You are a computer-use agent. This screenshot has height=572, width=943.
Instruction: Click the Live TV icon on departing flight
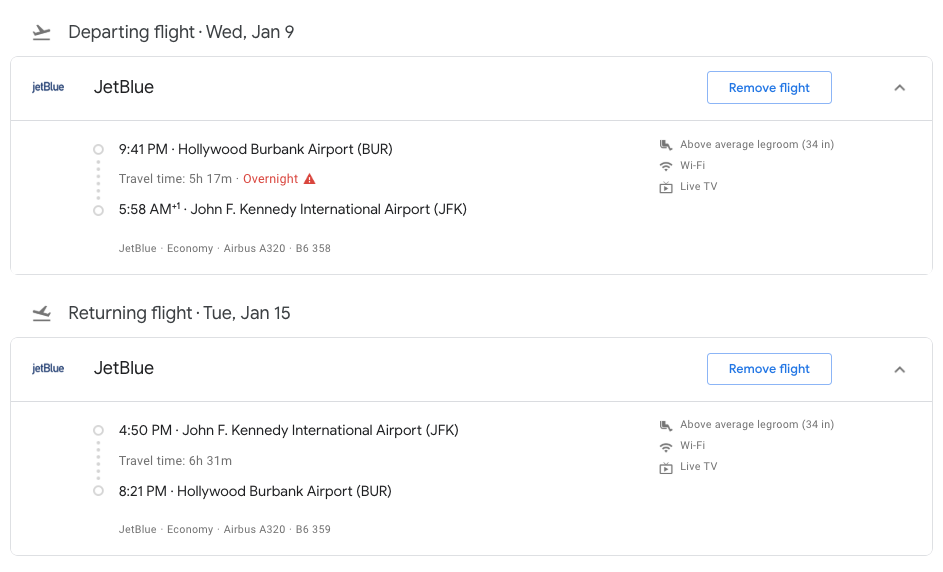tap(666, 187)
